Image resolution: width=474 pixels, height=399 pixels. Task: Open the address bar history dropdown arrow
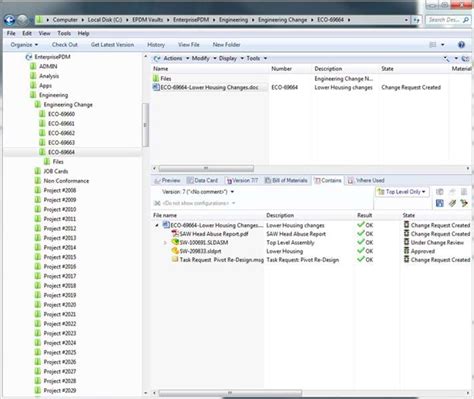click(406, 20)
